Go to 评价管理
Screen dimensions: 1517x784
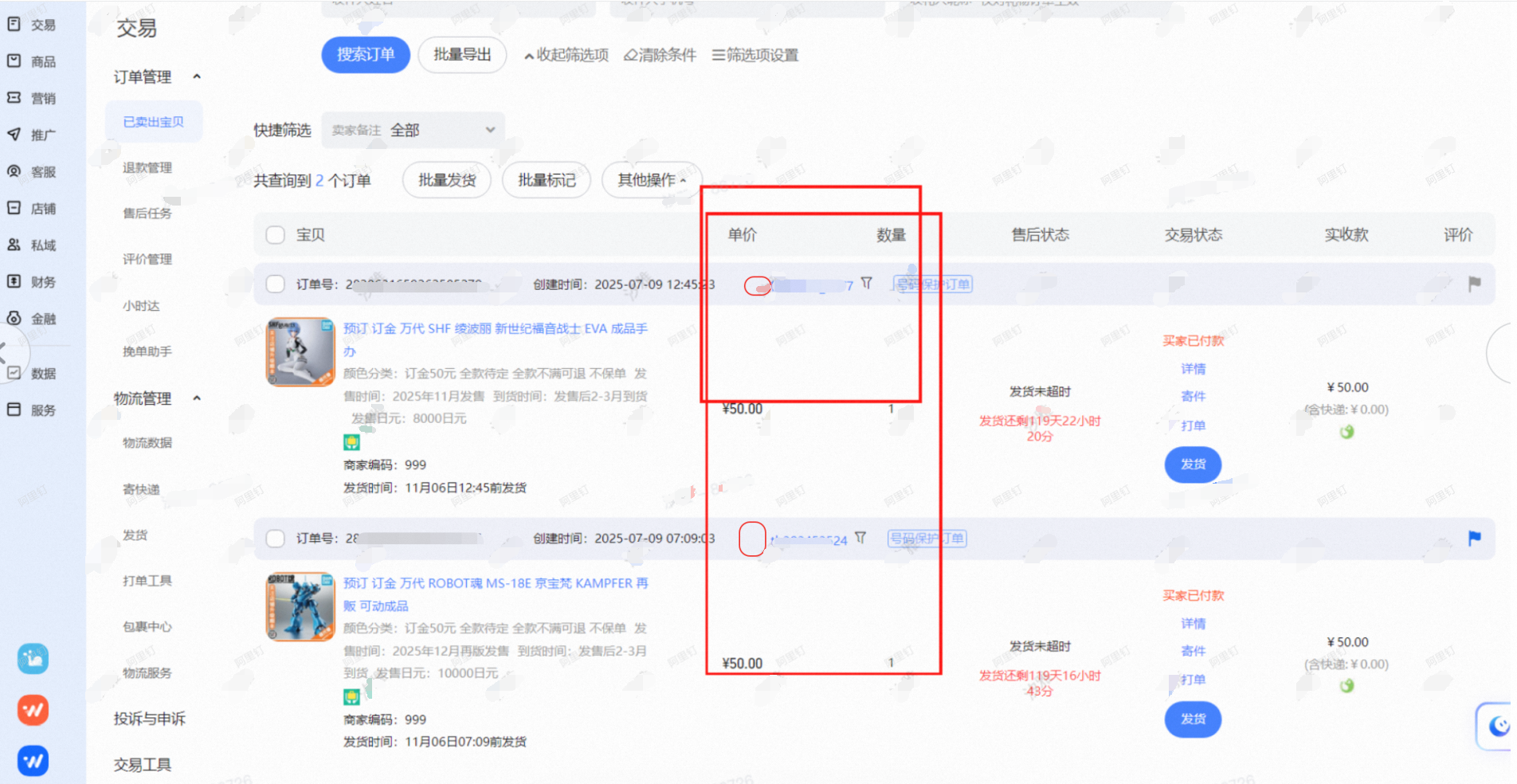tap(147, 259)
